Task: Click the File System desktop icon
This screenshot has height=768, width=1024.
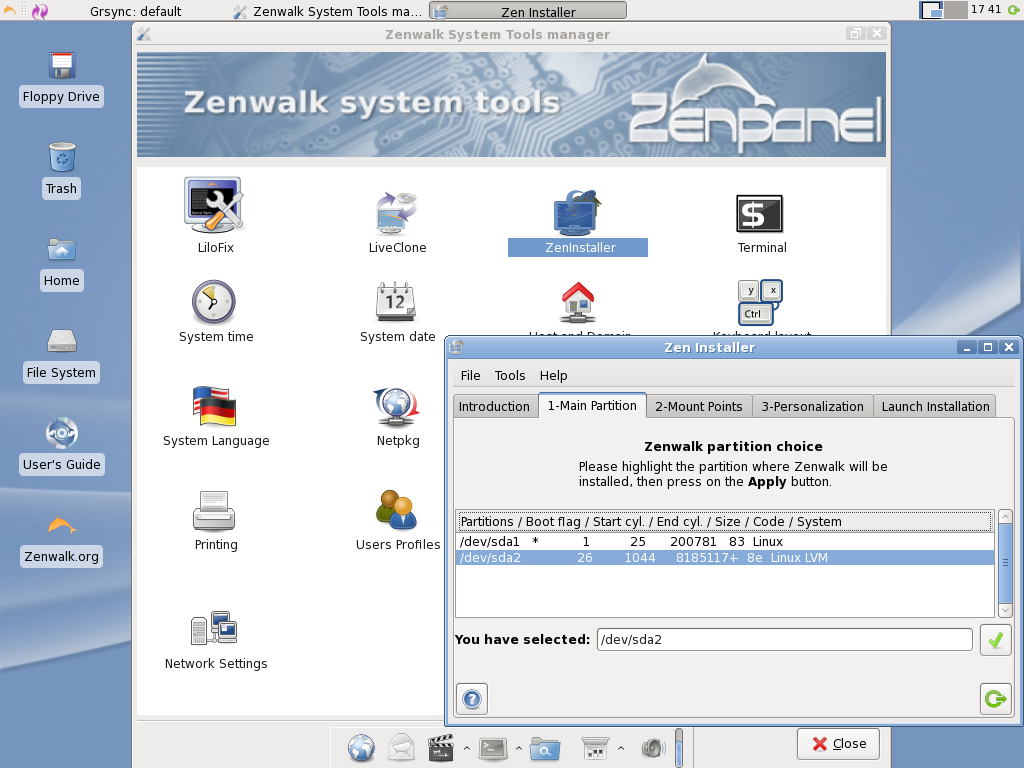Action: pos(62,341)
